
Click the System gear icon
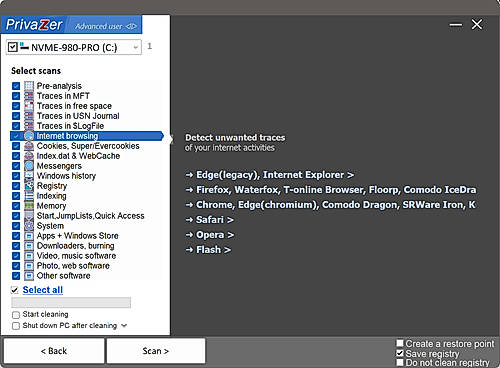tap(29, 226)
